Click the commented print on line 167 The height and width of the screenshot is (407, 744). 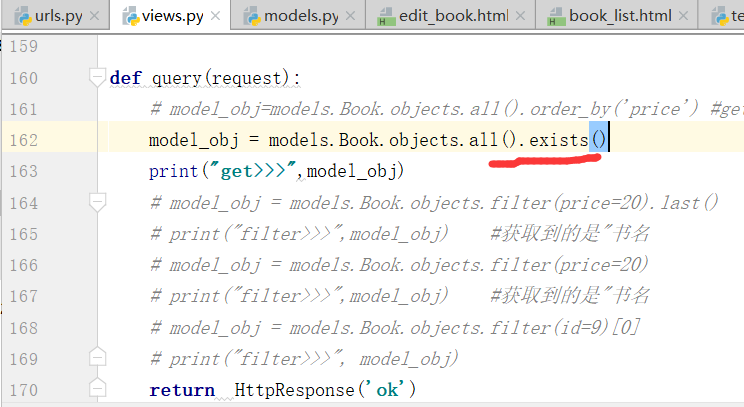[x=400, y=296]
